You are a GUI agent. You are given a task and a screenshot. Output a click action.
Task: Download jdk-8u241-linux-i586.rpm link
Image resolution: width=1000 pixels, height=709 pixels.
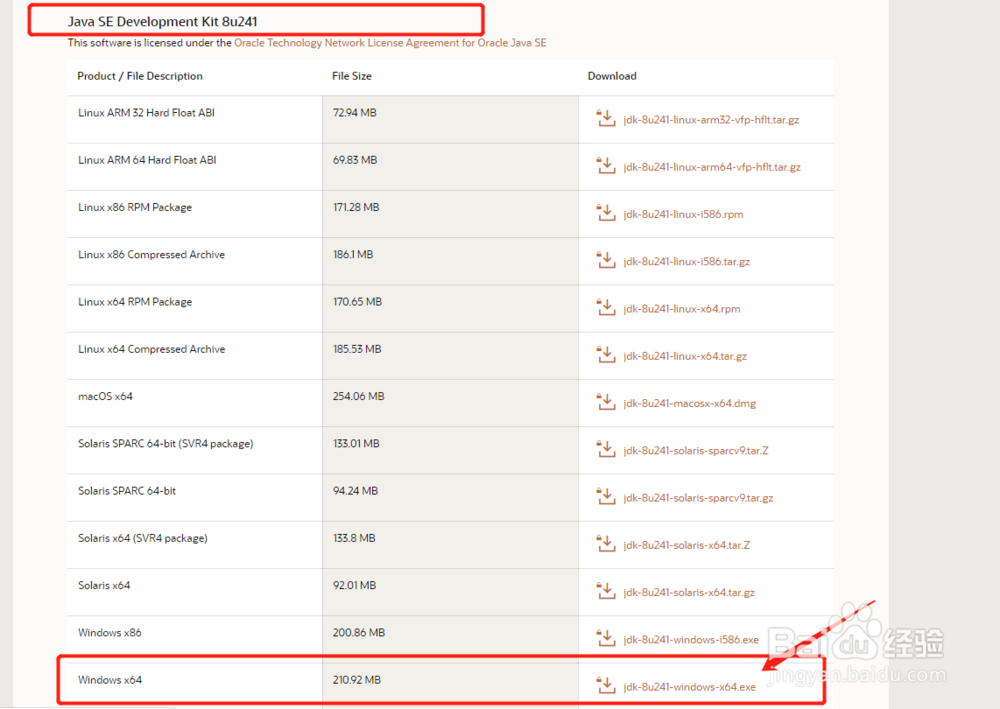(683, 214)
